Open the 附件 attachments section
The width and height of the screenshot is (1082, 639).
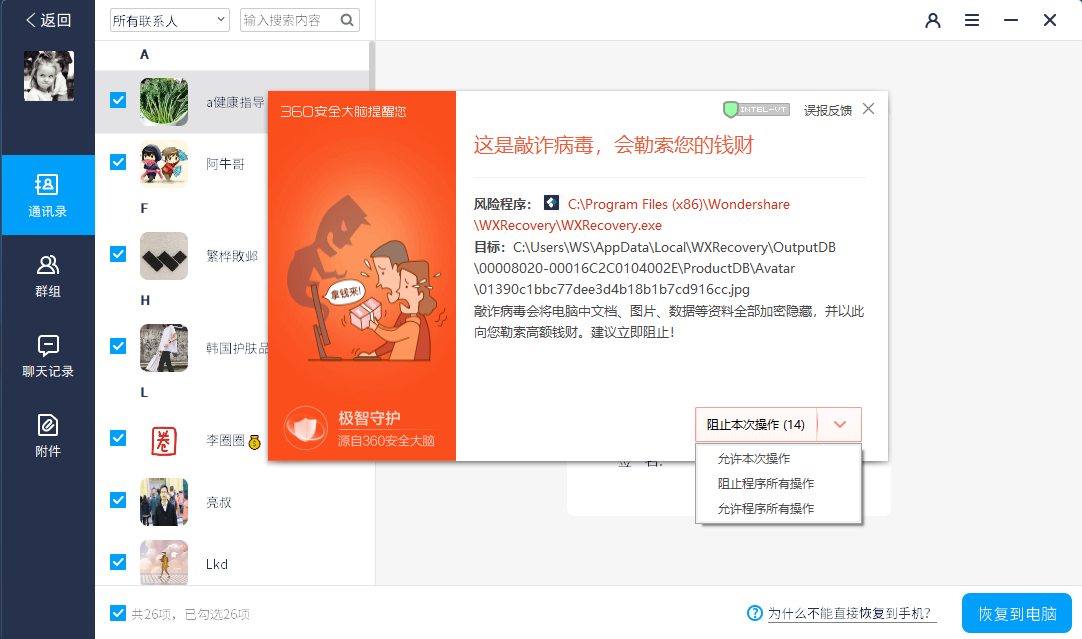click(x=48, y=435)
